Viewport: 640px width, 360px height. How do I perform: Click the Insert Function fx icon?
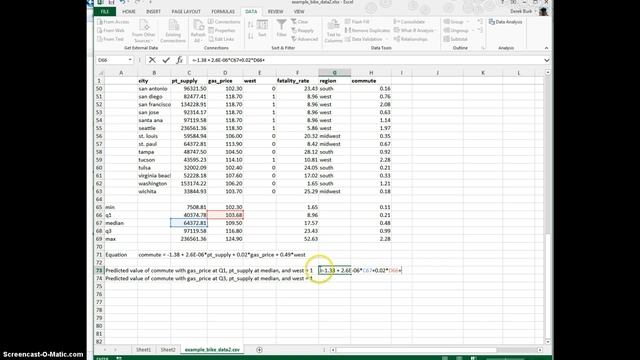(x=179, y=60)
